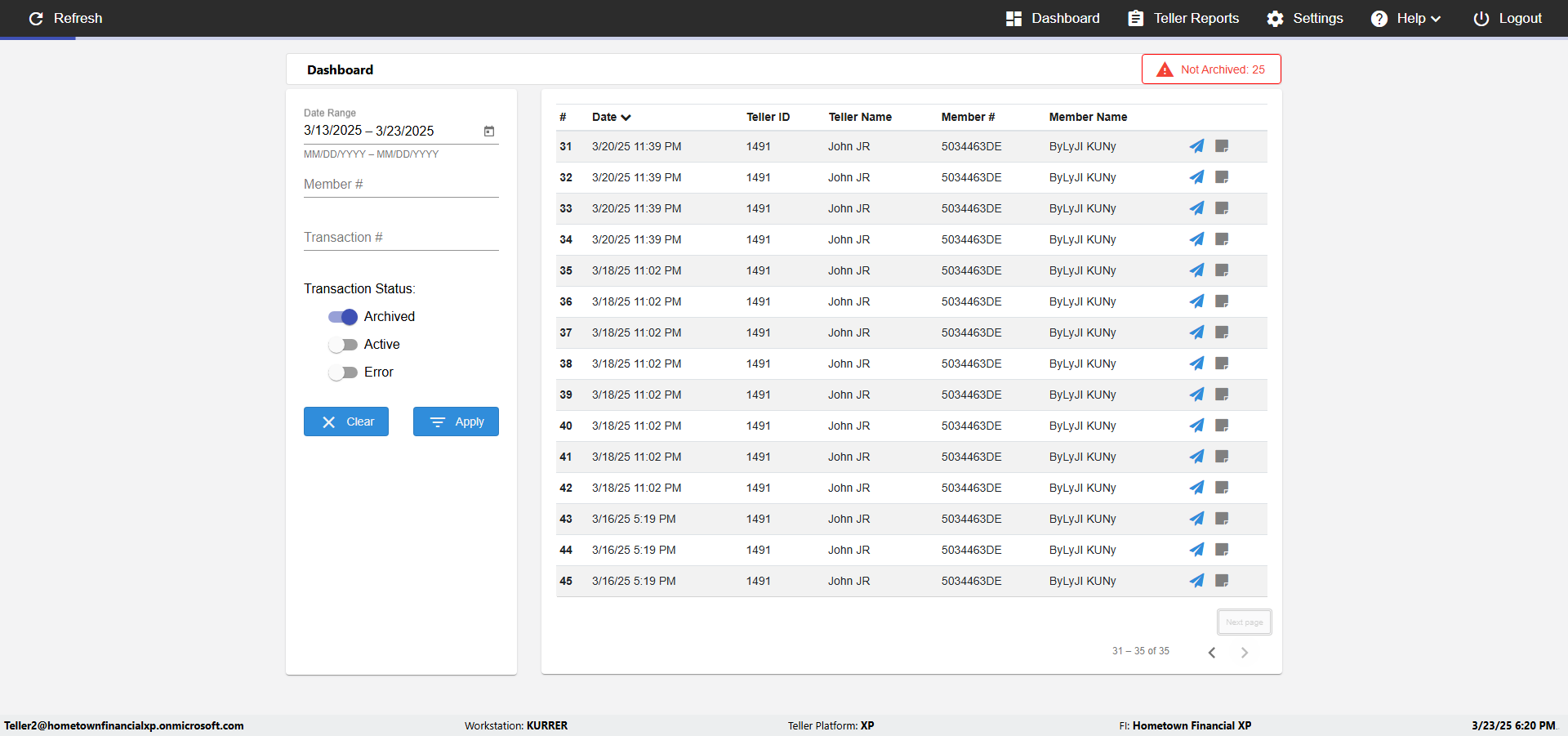Click the send icon in row 45

[x=1196, y=581]
